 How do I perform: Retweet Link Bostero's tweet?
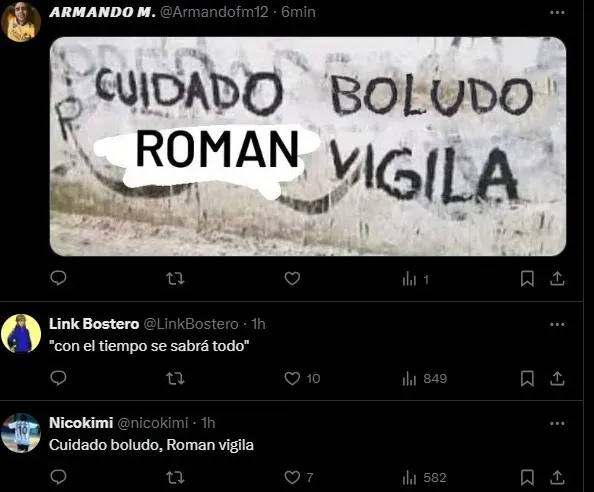click(x=175, y=378)
